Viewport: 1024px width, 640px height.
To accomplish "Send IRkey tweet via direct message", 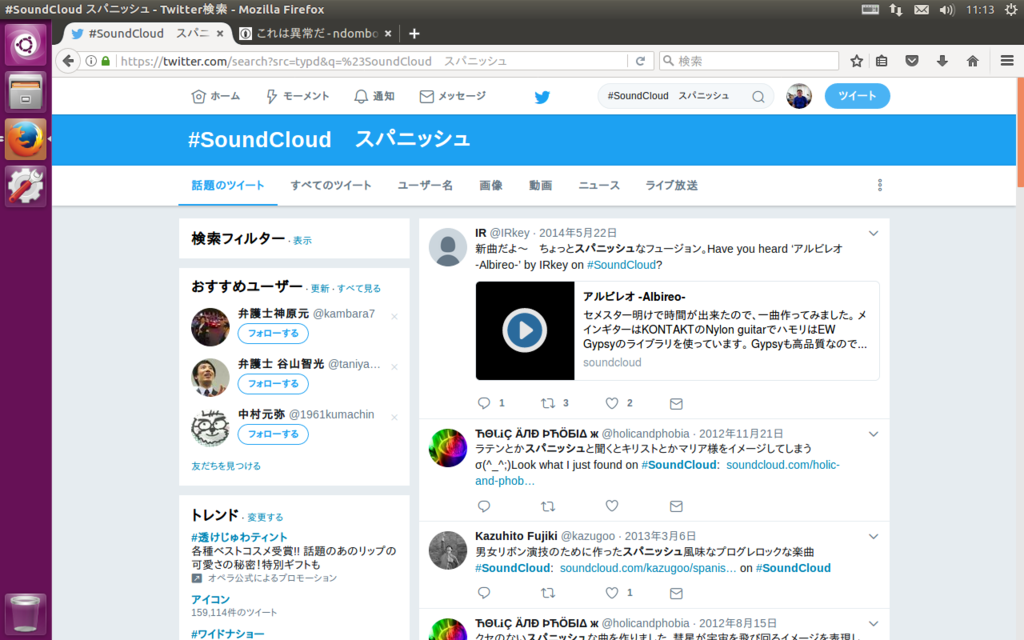I will click(676, 404).
